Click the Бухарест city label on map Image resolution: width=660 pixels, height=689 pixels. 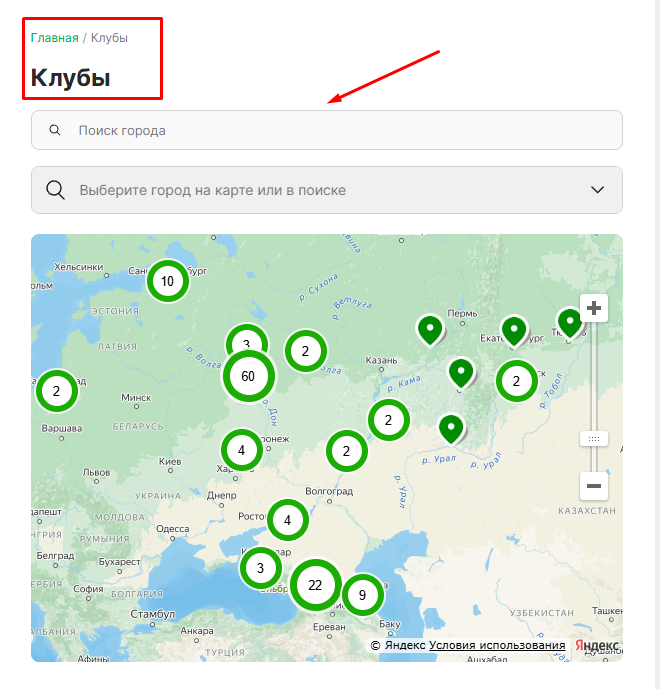point(119,562)
